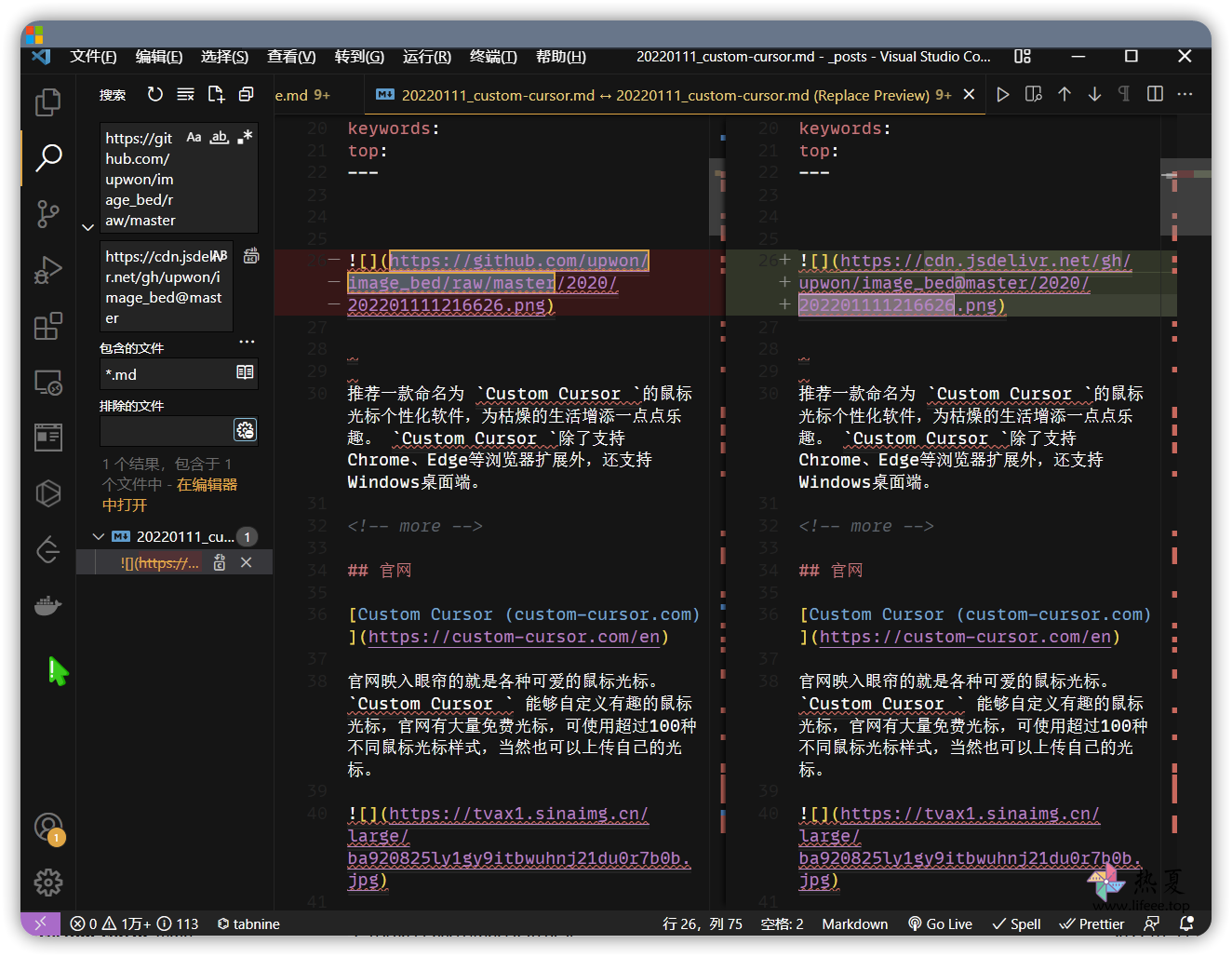Viewport: 1232px width, 957px height.
Task: Open the Extensions view
Action: pyautogui.click(x=48, y=326)
